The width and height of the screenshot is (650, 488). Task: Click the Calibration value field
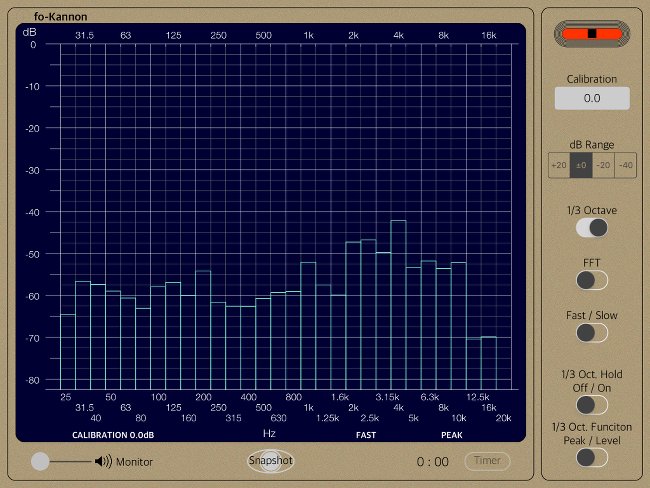pos(591,98)
